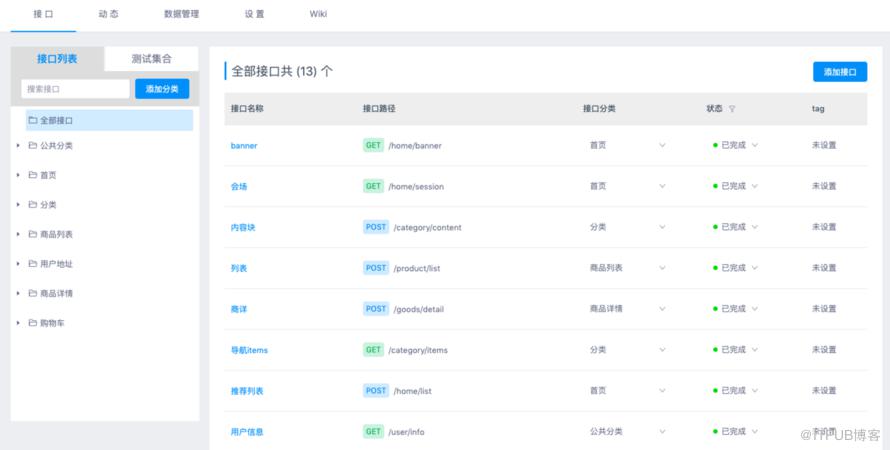Click the /home/banner path text
This screenshot has width=890, height=450.
(x=415, y=146)
